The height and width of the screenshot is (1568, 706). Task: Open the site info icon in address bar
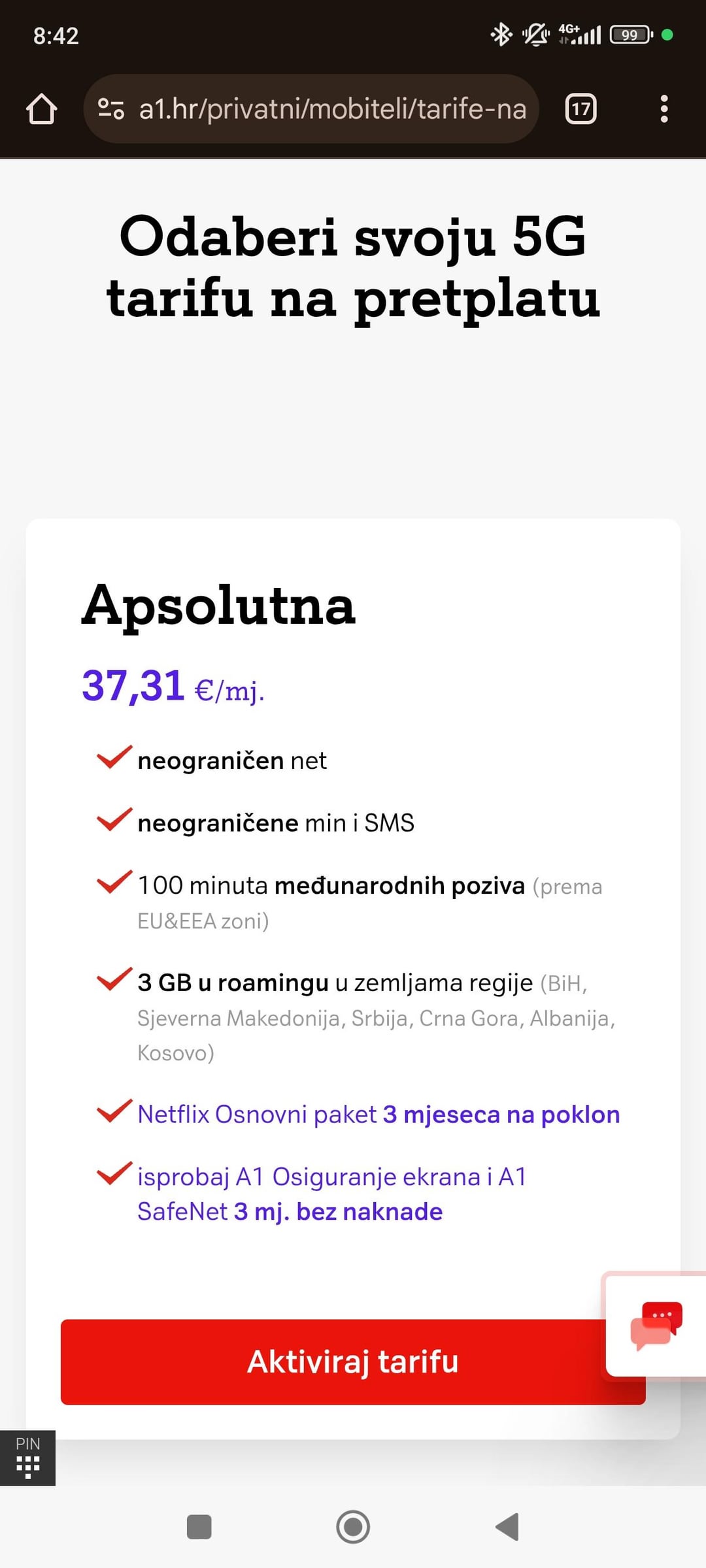pos(111,108)
